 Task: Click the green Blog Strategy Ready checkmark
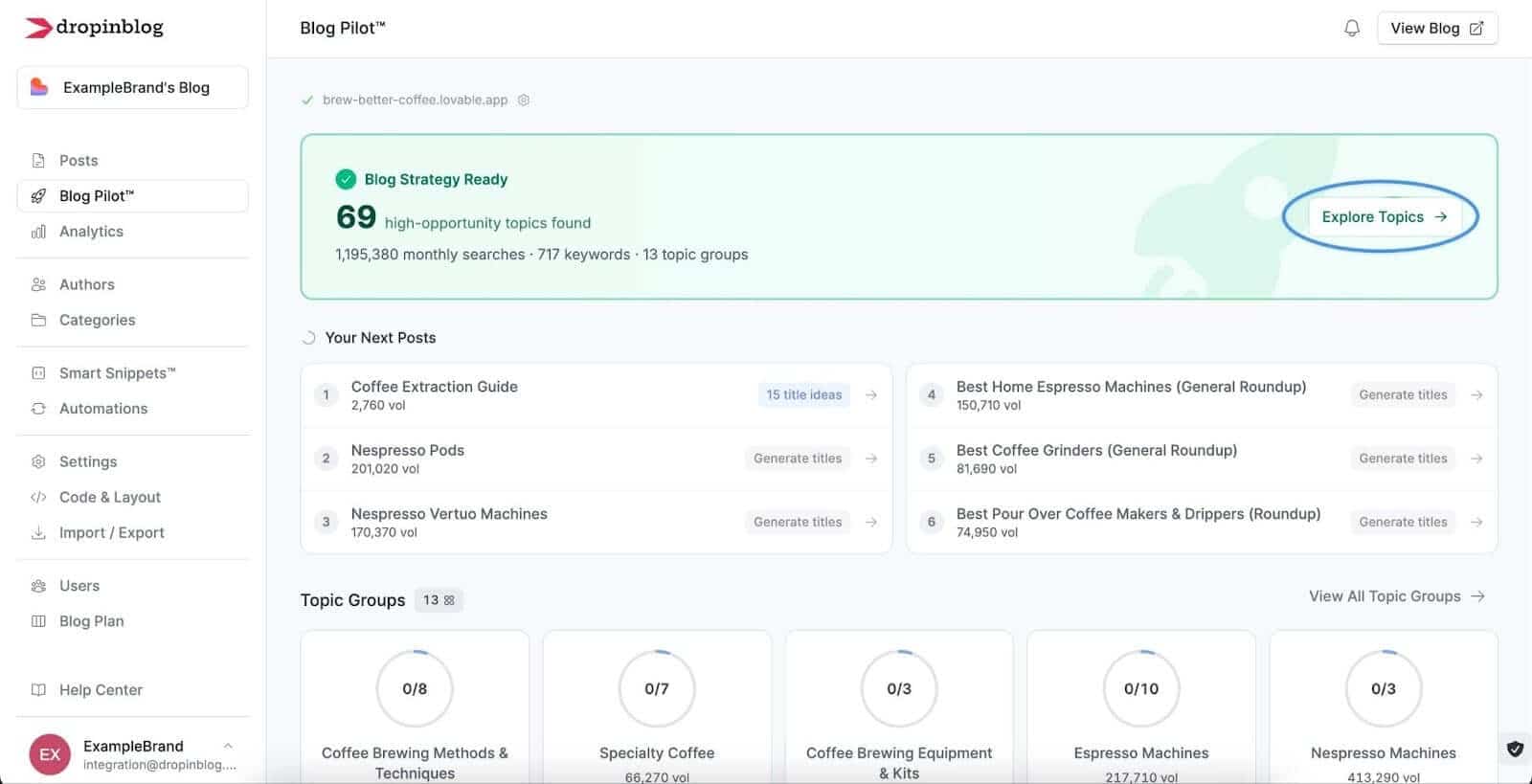tap(346, 179)
